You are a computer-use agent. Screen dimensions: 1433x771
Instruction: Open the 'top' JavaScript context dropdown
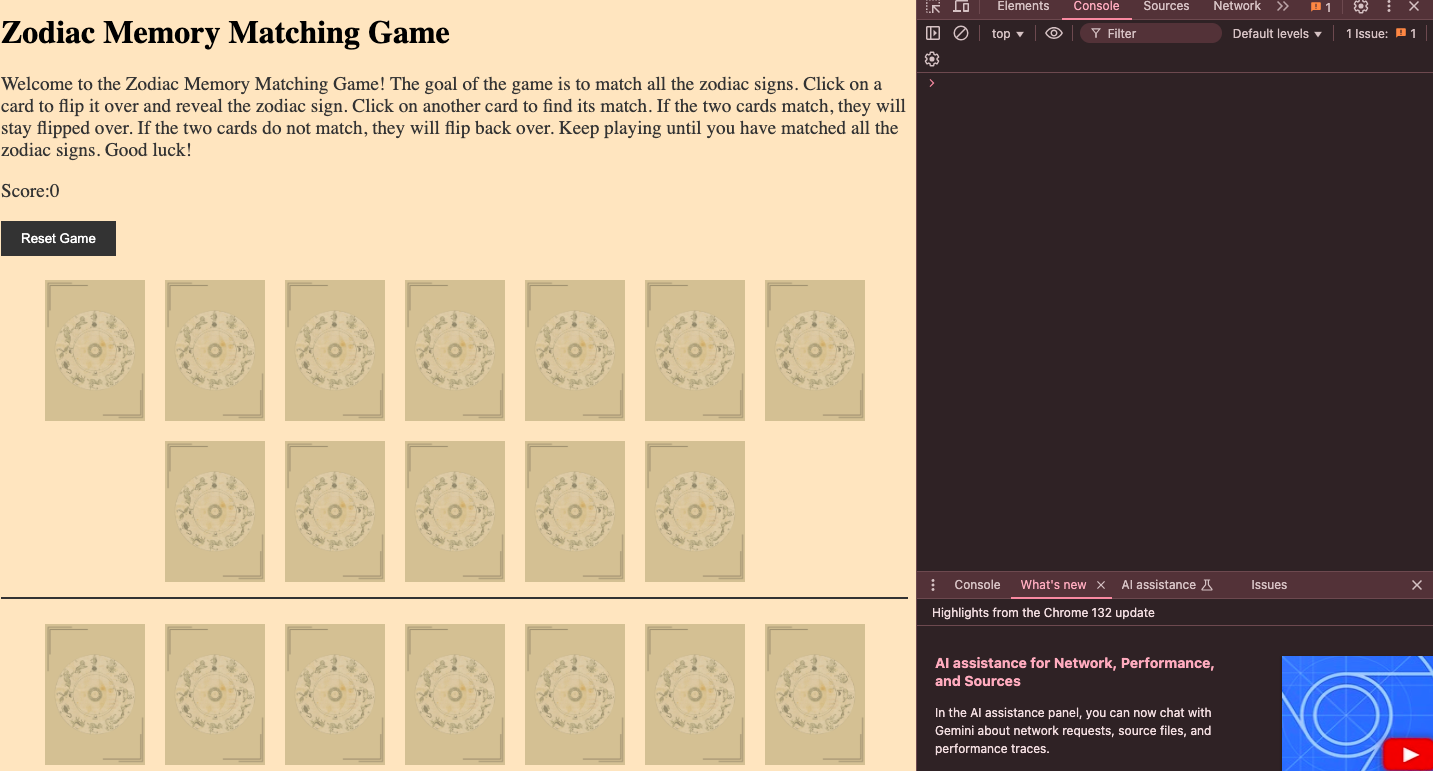(x=1008, y=33)
